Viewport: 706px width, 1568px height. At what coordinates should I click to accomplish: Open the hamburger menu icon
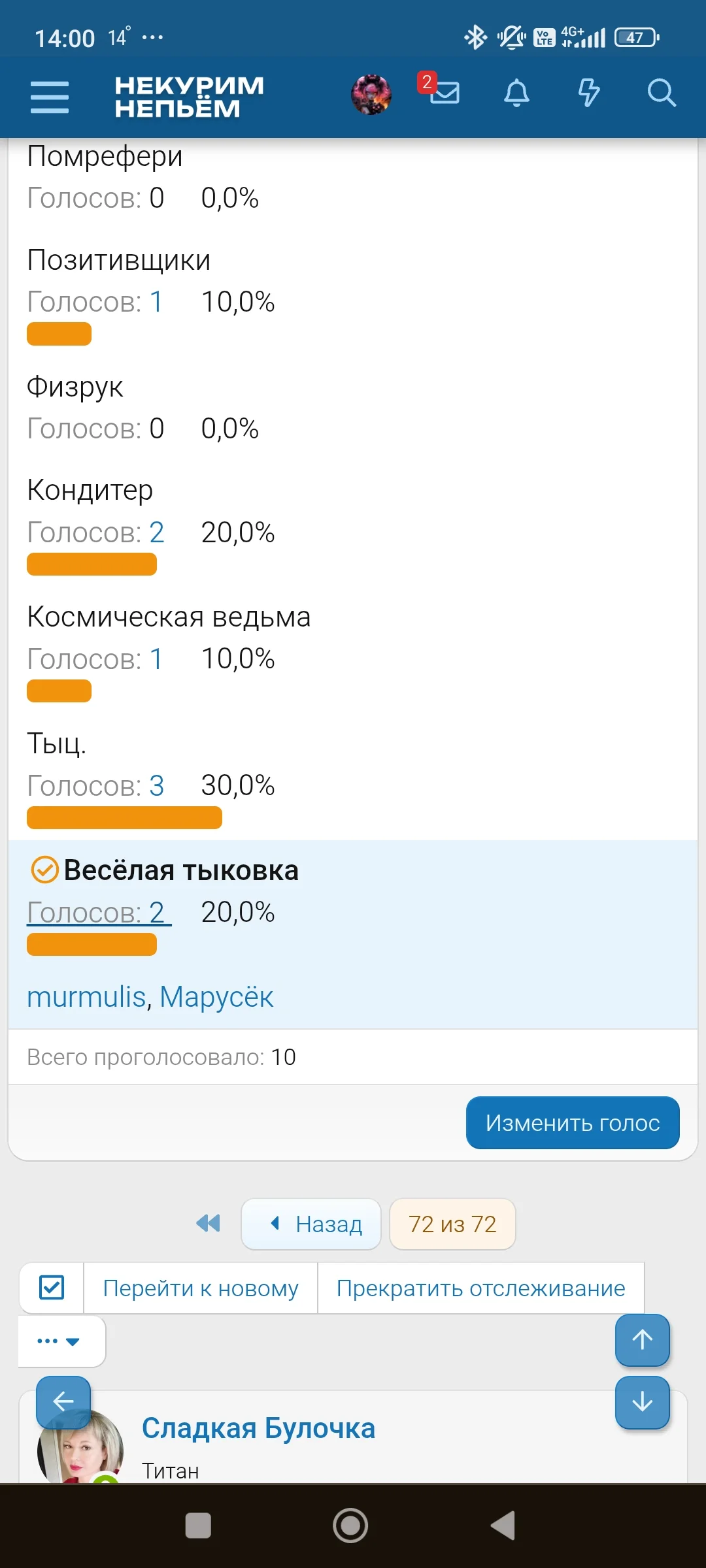[x=48, y=96]
